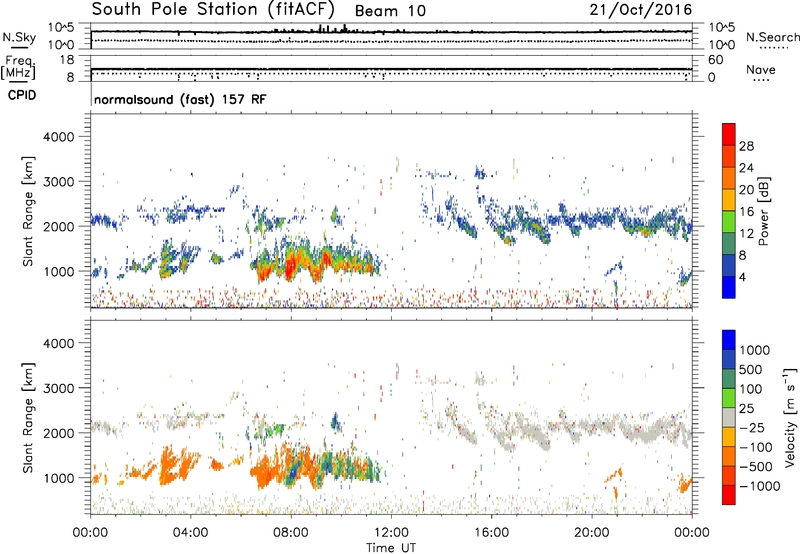Click the '12:00' time axis tick label
This screenshot has height=554, width=800.
click(391, 533)
